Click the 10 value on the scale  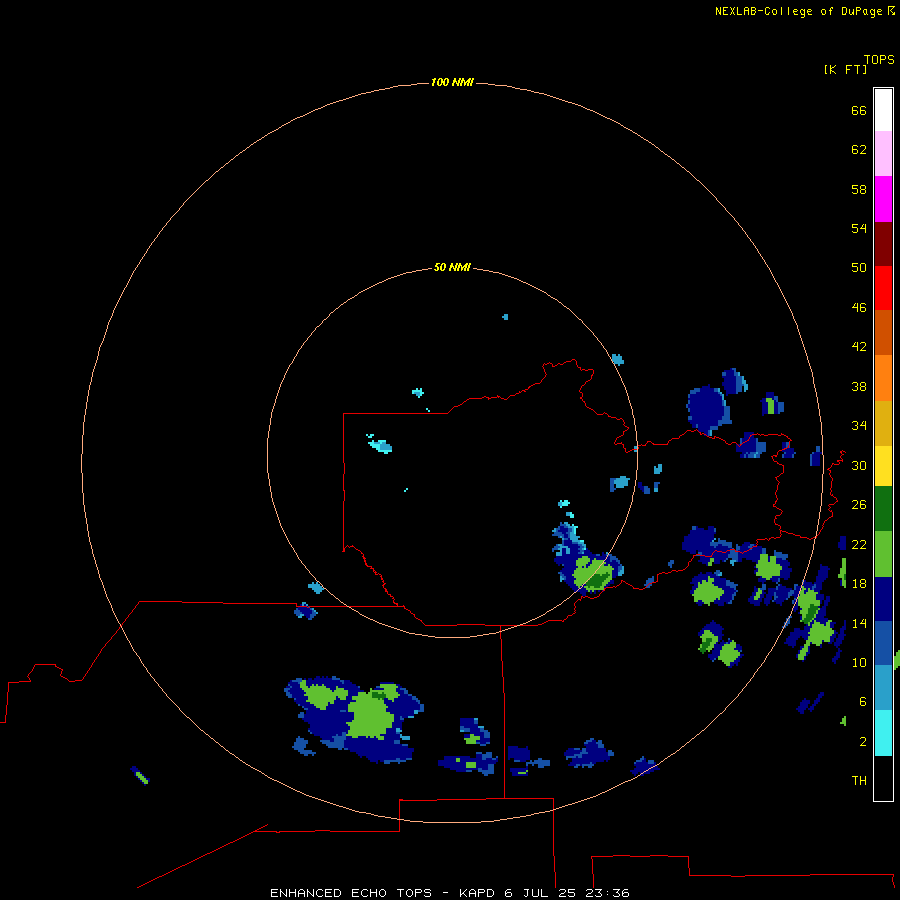point(859,663)
